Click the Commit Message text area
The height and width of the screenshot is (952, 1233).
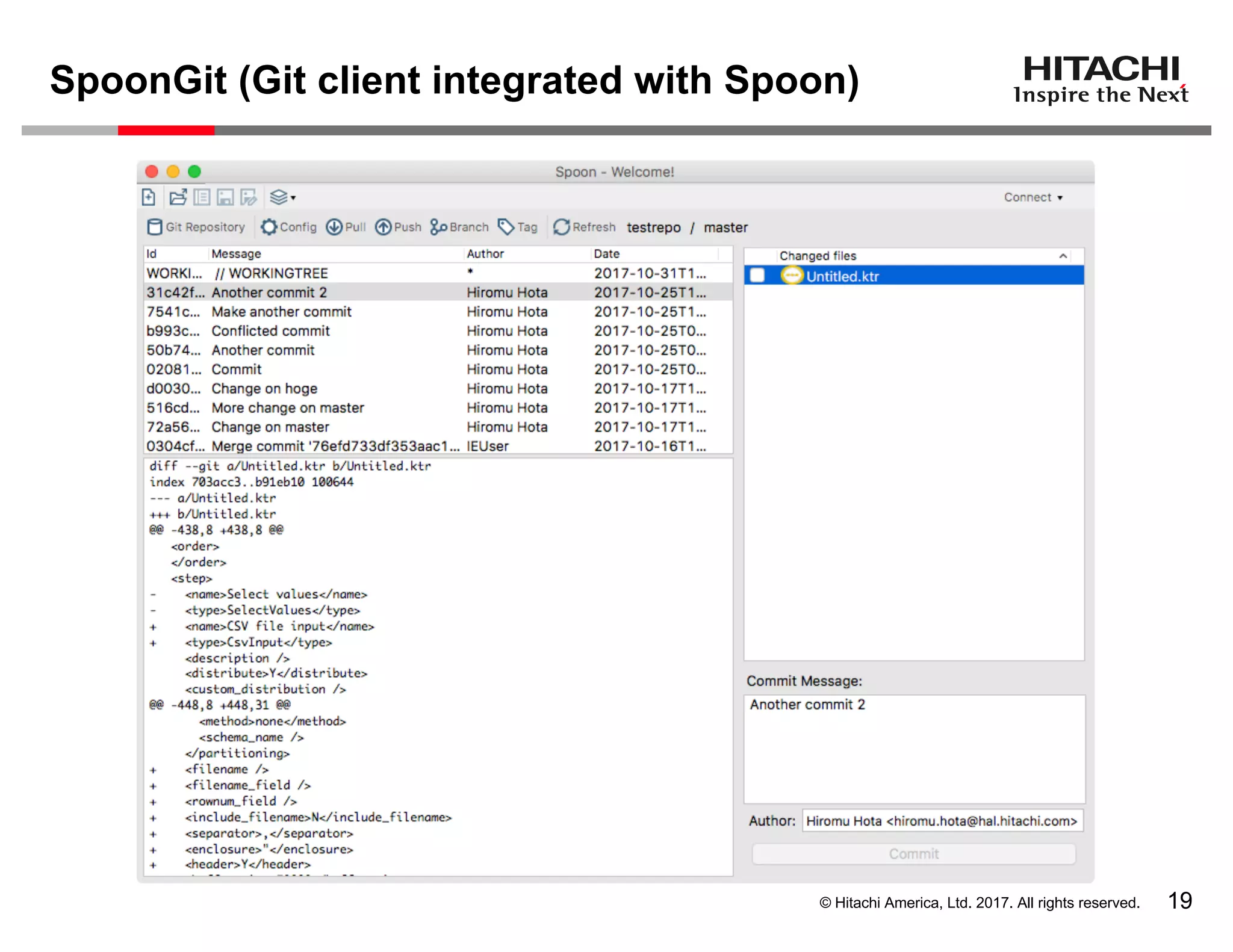coord(914,749)
